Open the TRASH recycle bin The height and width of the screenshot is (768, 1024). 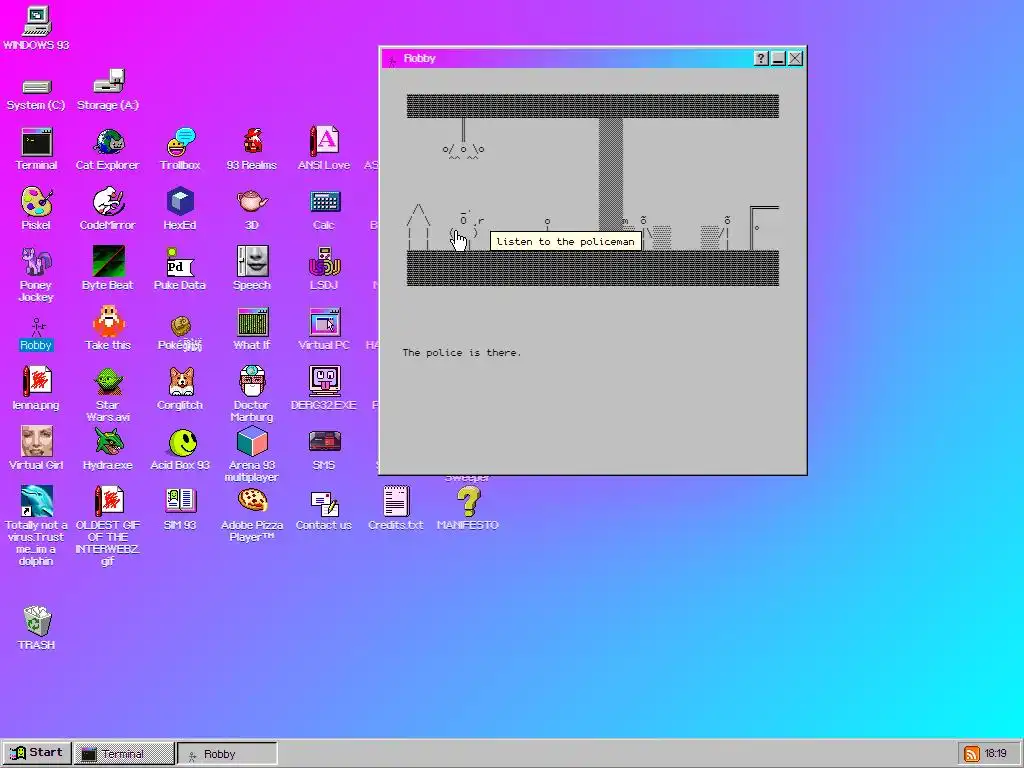(x=36, y=628)
